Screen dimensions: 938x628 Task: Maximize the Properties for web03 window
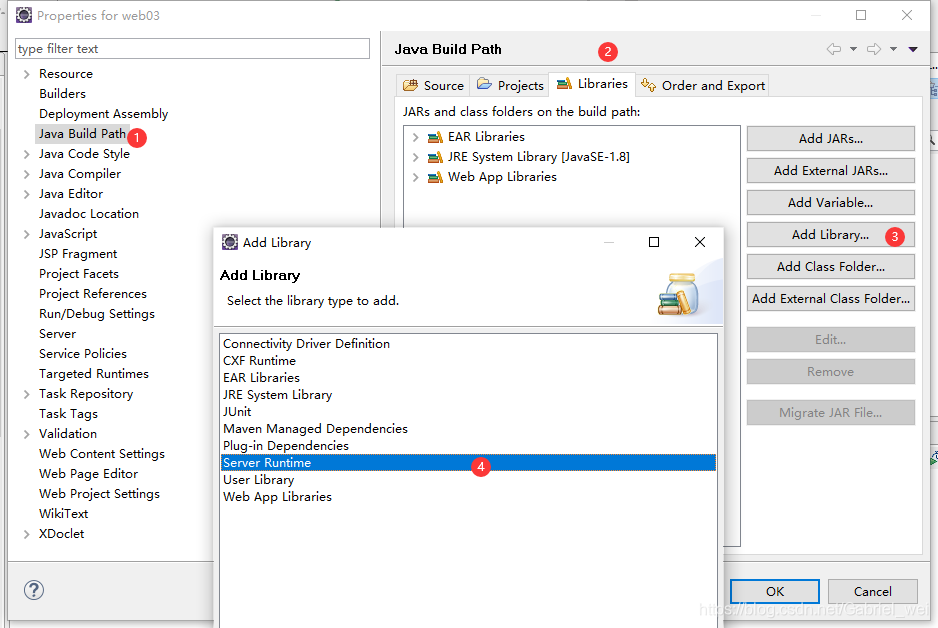[x=861, y=15]
